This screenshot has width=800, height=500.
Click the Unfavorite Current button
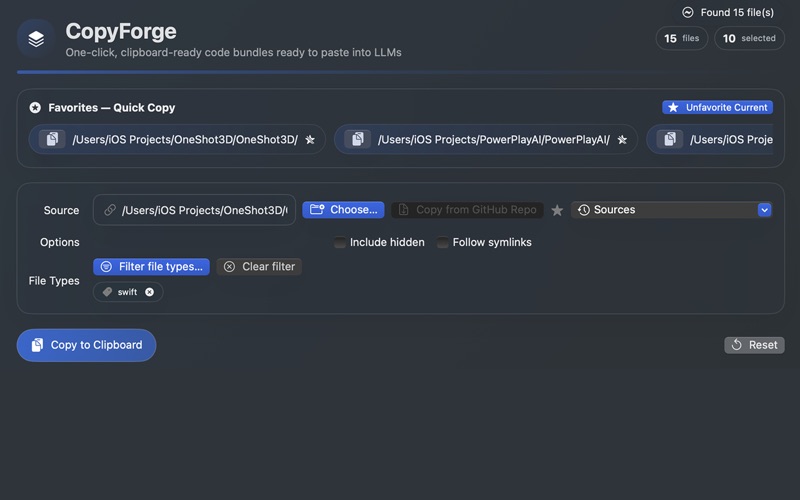pos(717,107)
